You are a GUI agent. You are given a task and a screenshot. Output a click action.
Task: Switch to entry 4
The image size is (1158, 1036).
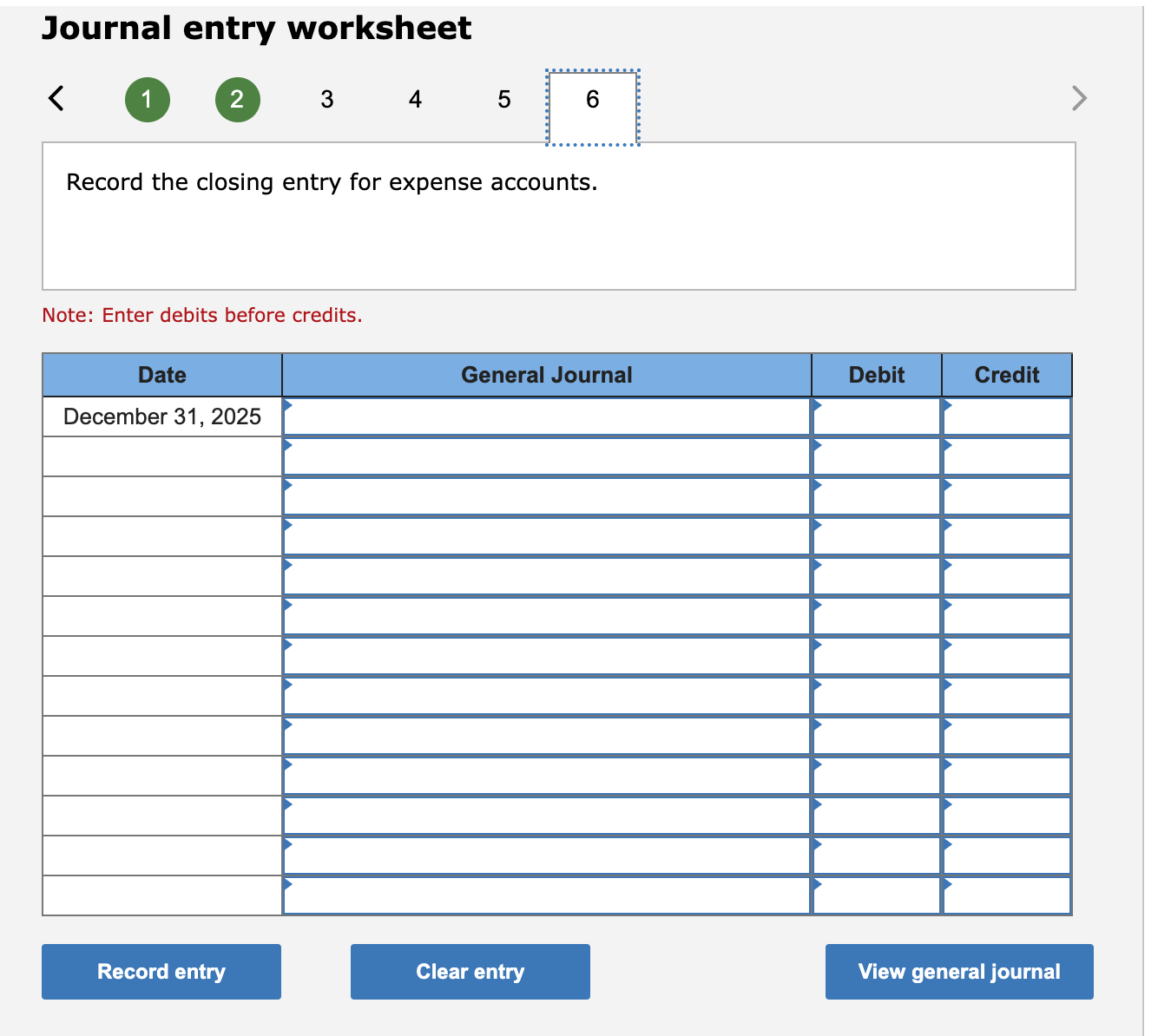415,99
